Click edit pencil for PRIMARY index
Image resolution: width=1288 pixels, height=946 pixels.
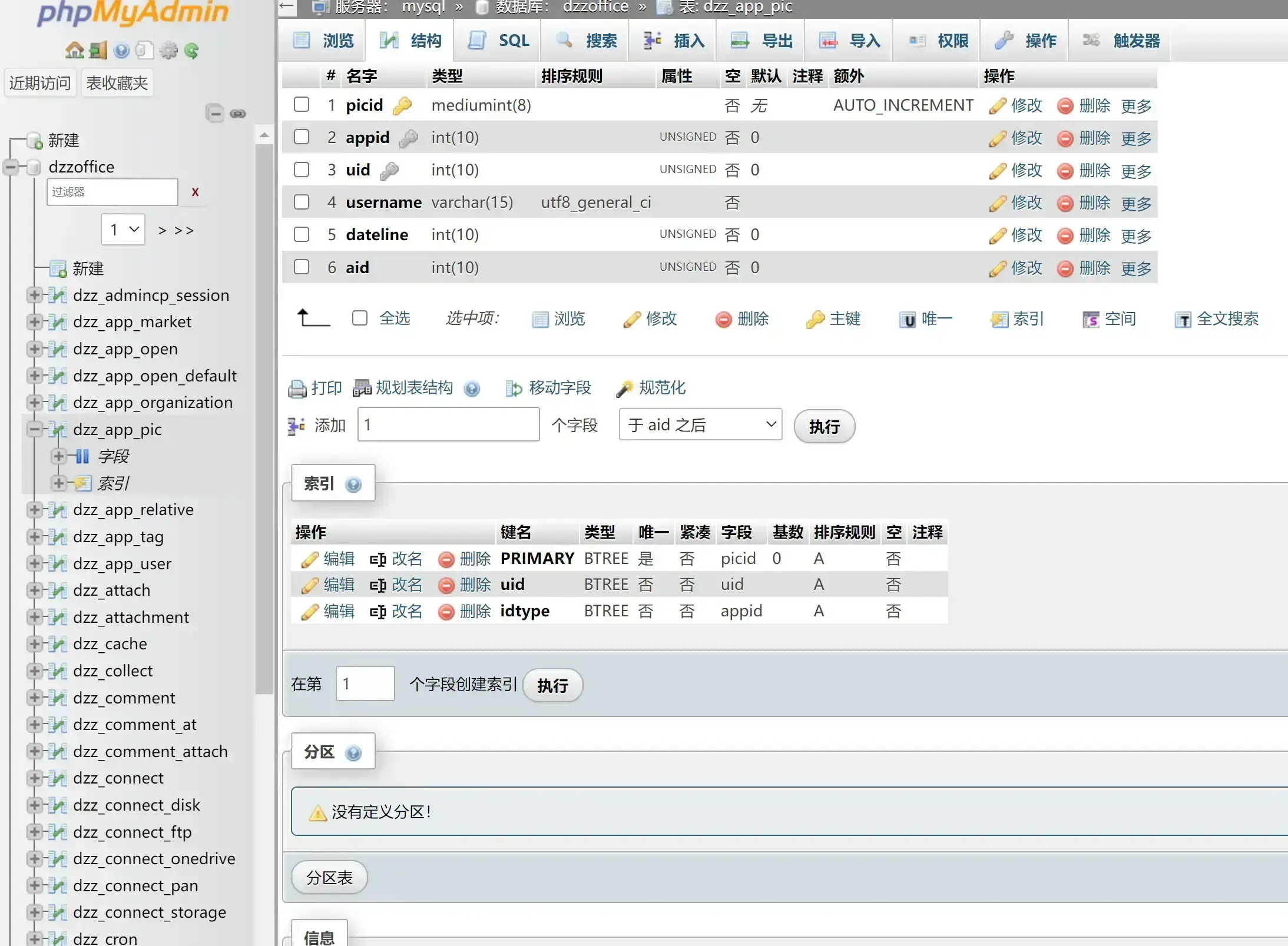310,559
